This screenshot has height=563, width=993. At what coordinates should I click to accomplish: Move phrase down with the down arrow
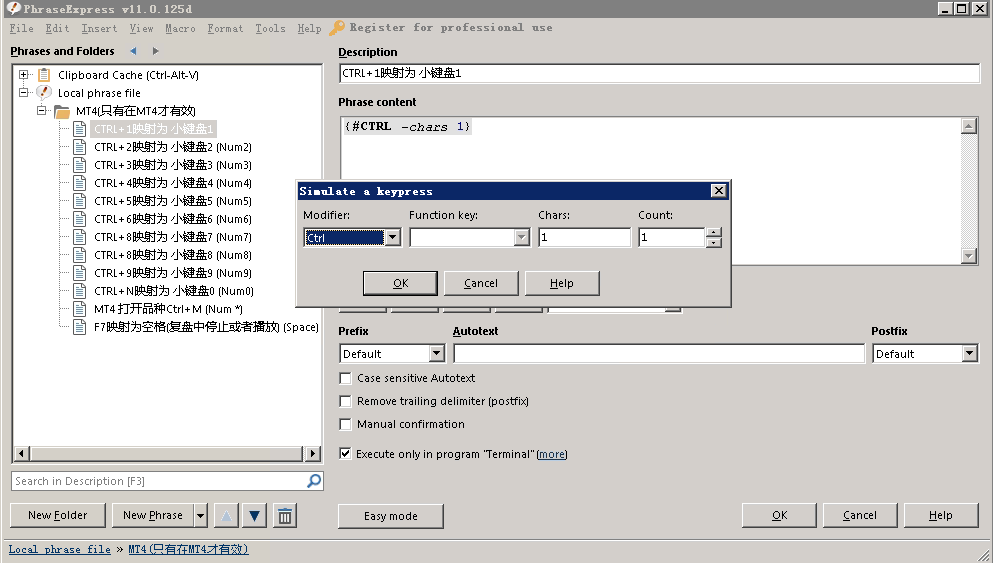click(x=254, y=516)
